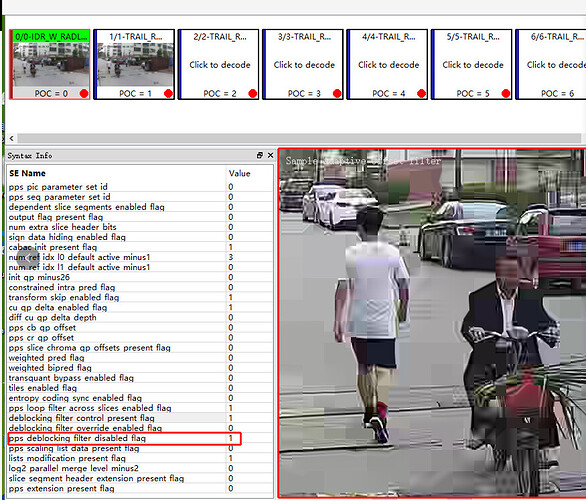Click the red dot on the POC = 5 frame

[x=506, y=93]
